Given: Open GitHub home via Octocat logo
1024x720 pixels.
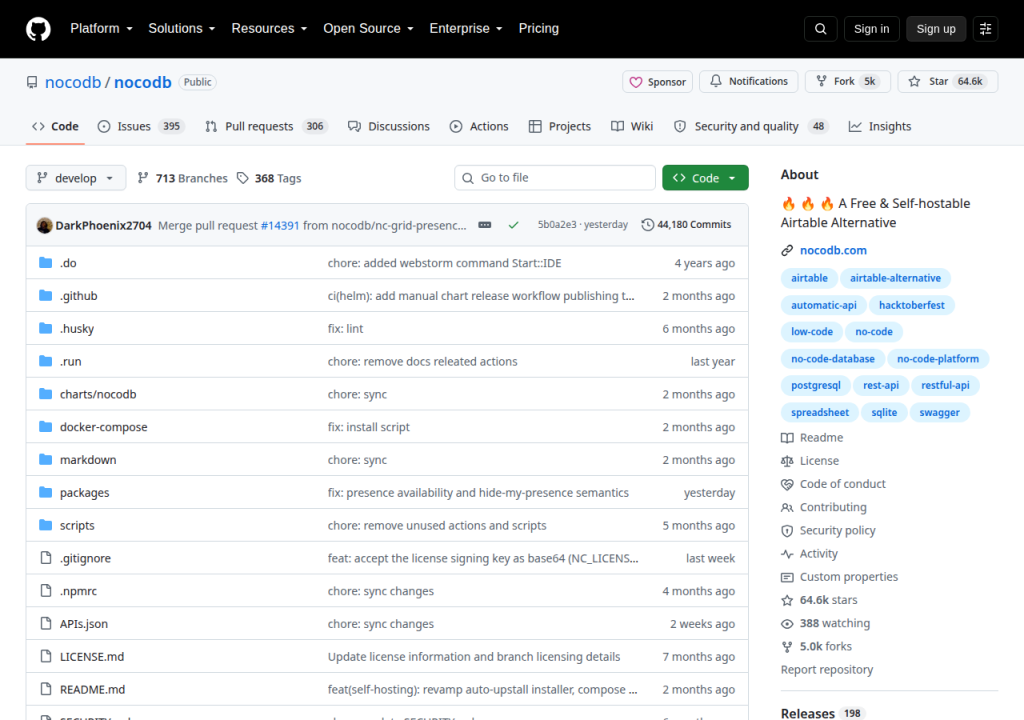Looking at the screenshot, I should pyautogui.click(x=38, y=29).
